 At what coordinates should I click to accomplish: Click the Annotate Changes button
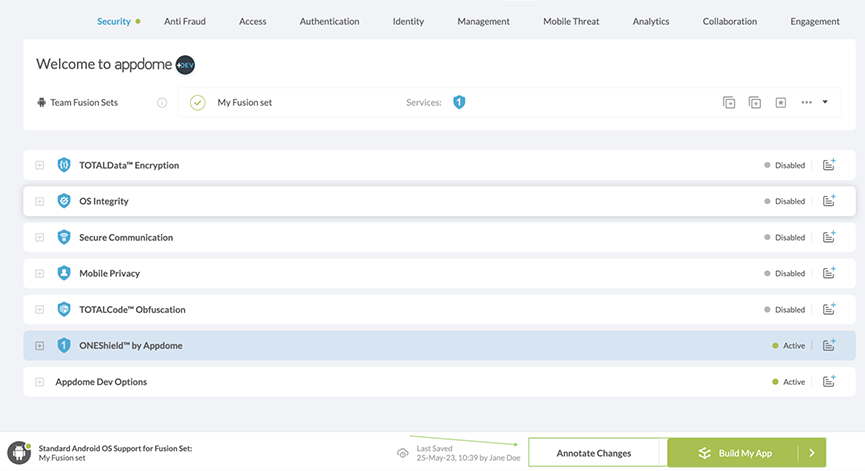594,453
